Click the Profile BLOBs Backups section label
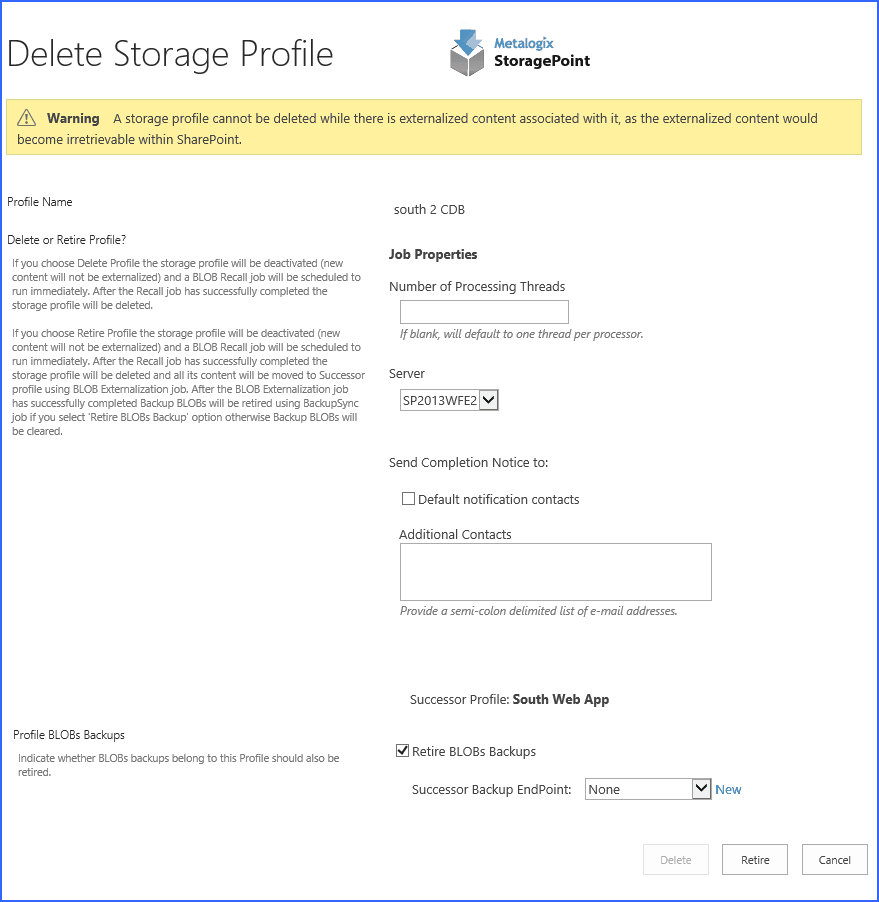This screenshot has height=902, width=879. coord(69,735)
